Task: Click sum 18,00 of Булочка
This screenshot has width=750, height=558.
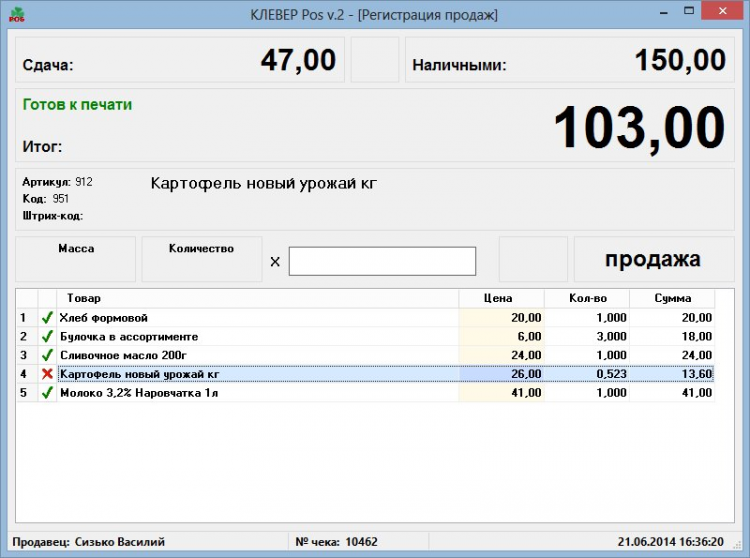Action: pyautogui.click(x=697, y=337)
